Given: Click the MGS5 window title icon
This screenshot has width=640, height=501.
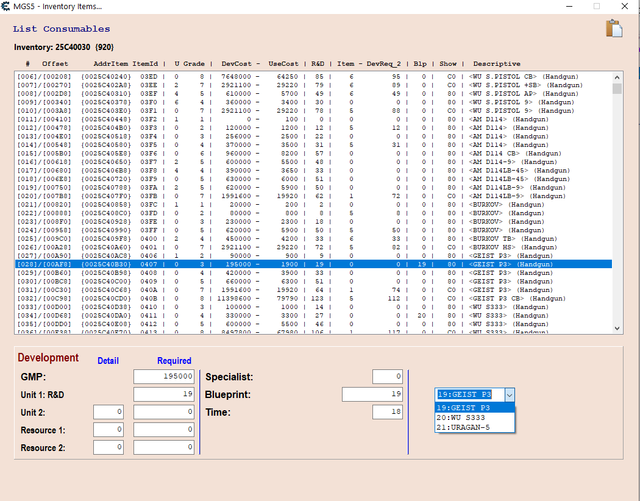Looking at the screenshot, I should (6, 6).
